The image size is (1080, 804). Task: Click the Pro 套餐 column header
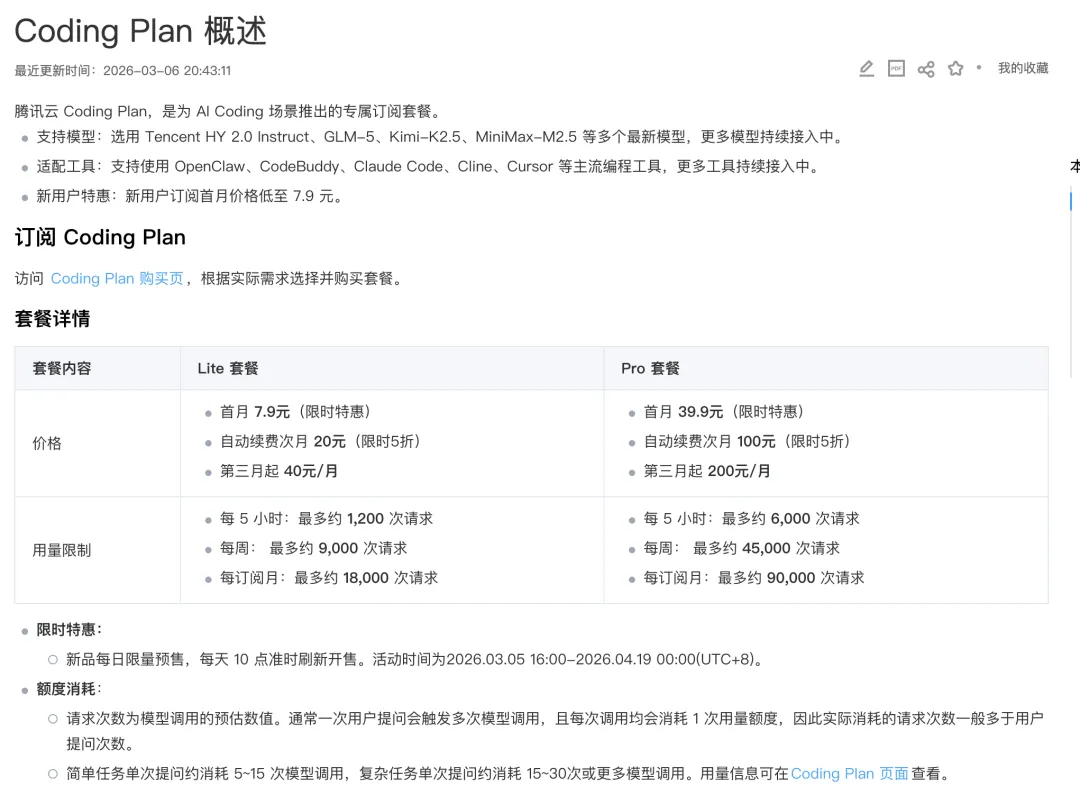click(x=650, y=369)
